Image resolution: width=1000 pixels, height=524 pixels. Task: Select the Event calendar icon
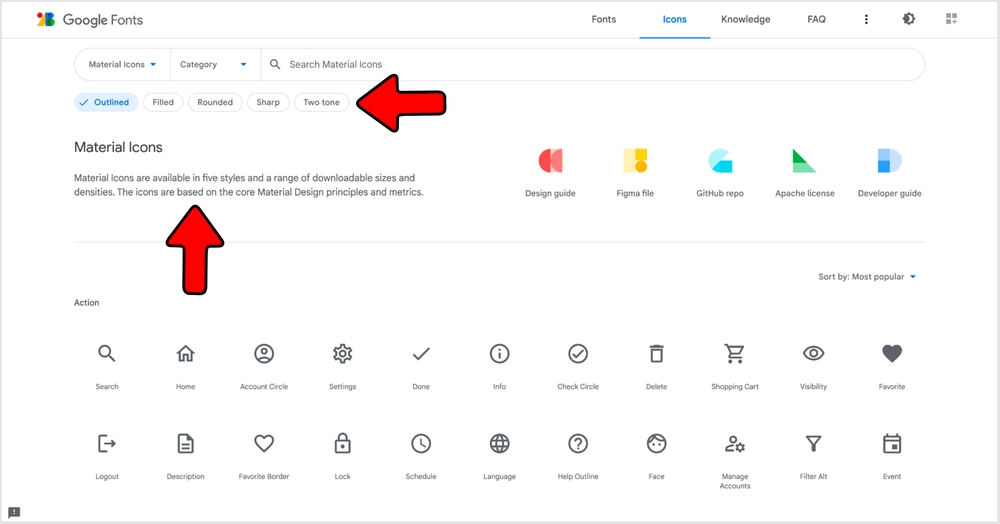tap(892, 443)
